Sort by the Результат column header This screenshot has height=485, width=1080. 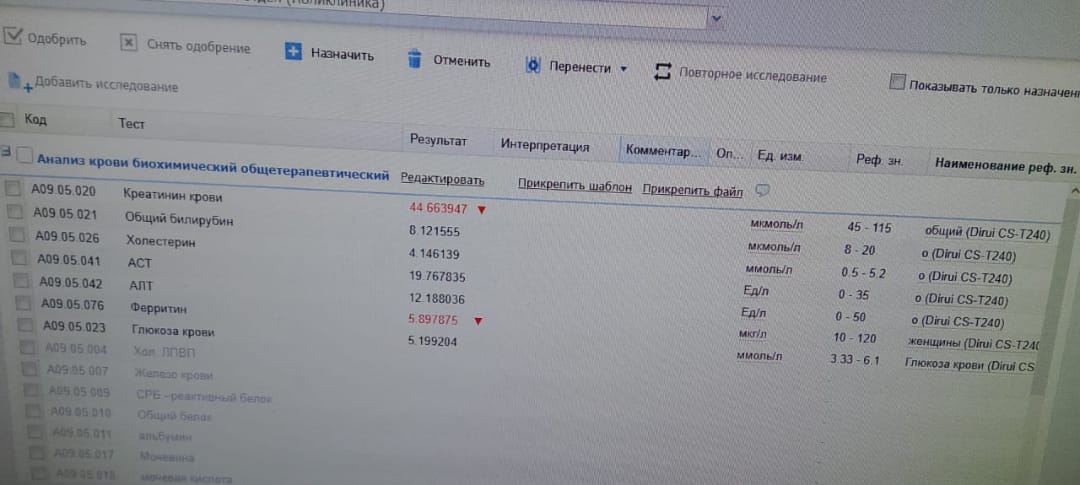[x=438, y=141]
